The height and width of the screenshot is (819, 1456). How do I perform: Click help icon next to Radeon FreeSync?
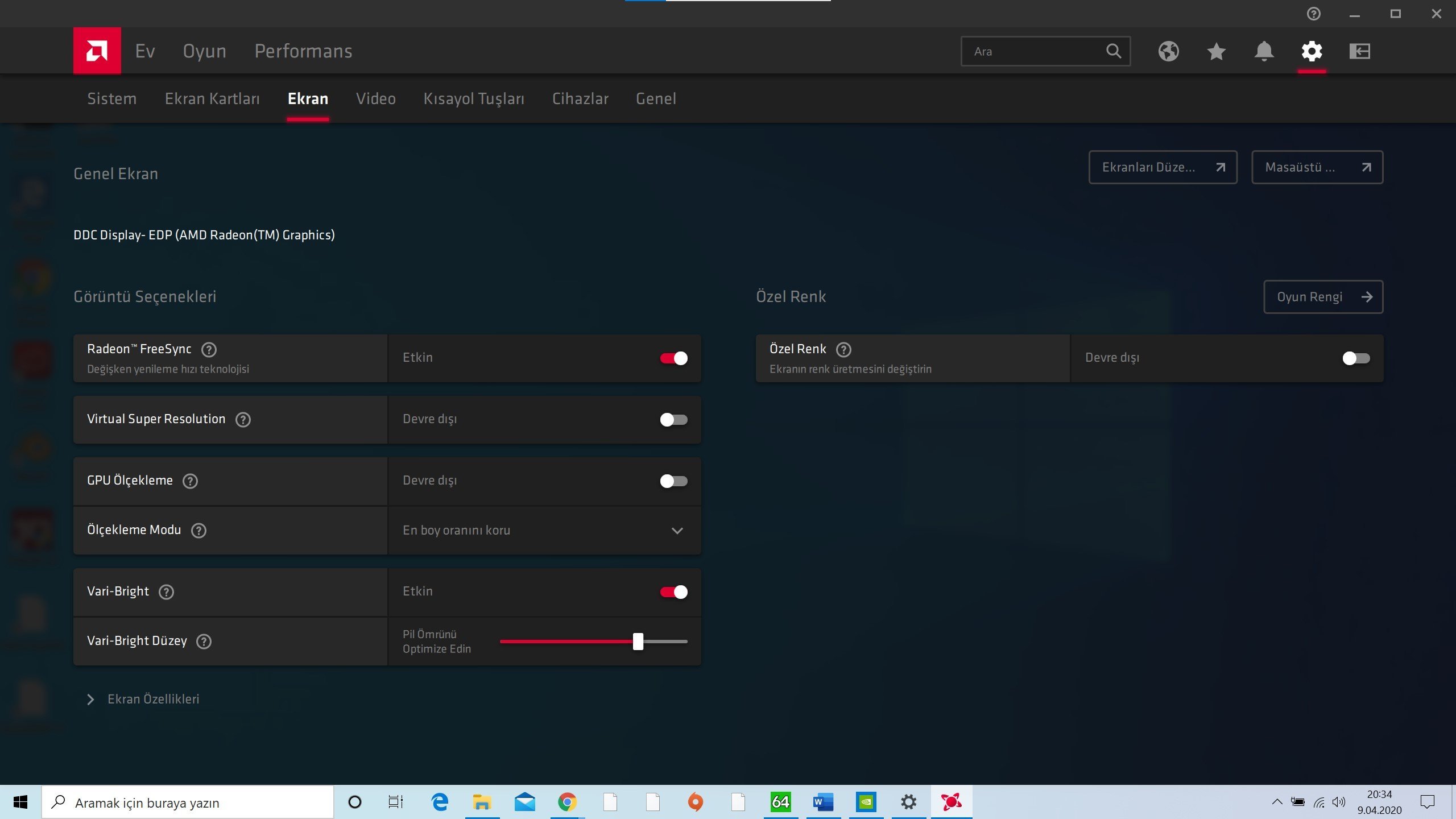click(209, 349)
